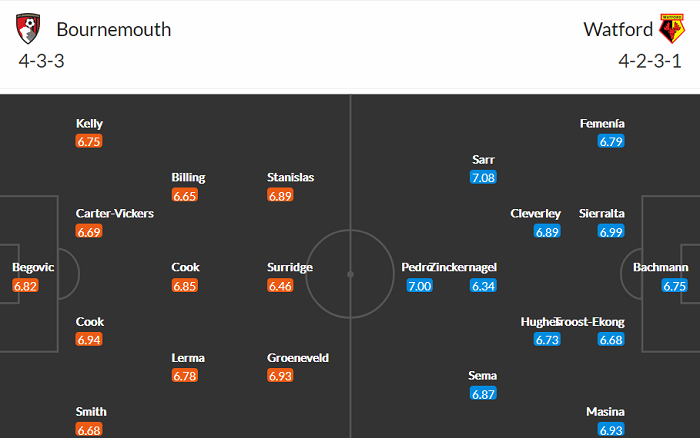
Task: Select goalkeeper Bachmann on the pitch
Action: click(660, 267)
